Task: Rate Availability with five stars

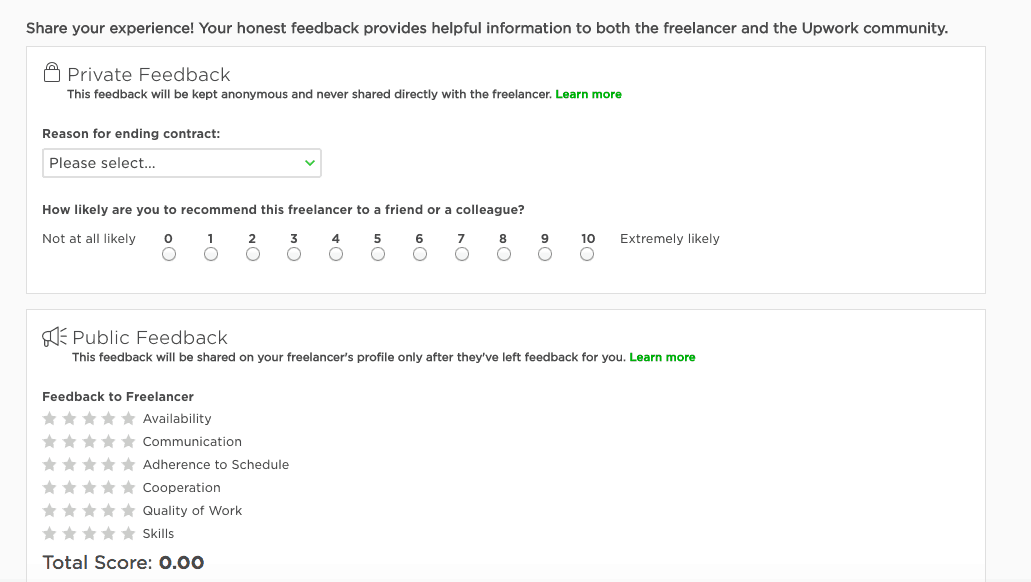Action: [128, 418]
